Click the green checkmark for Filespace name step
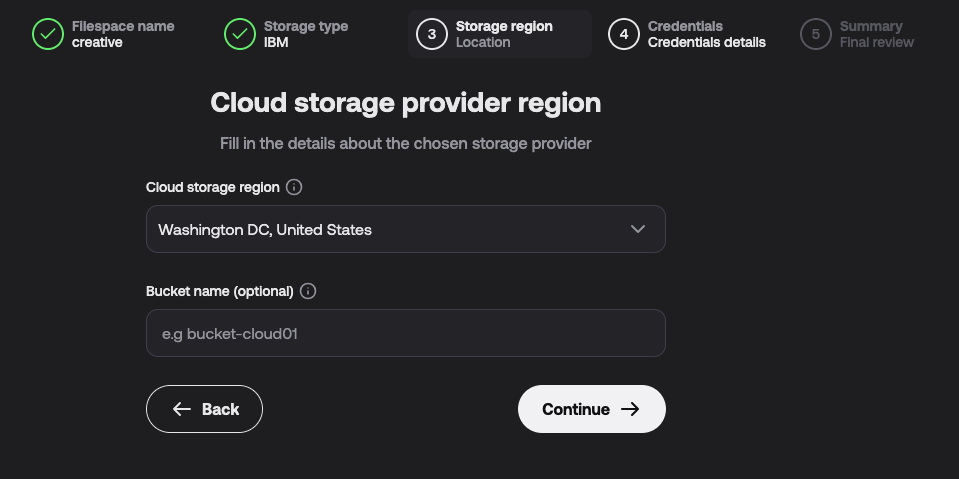This screenshot has height=479, width=959. point(48,34)
